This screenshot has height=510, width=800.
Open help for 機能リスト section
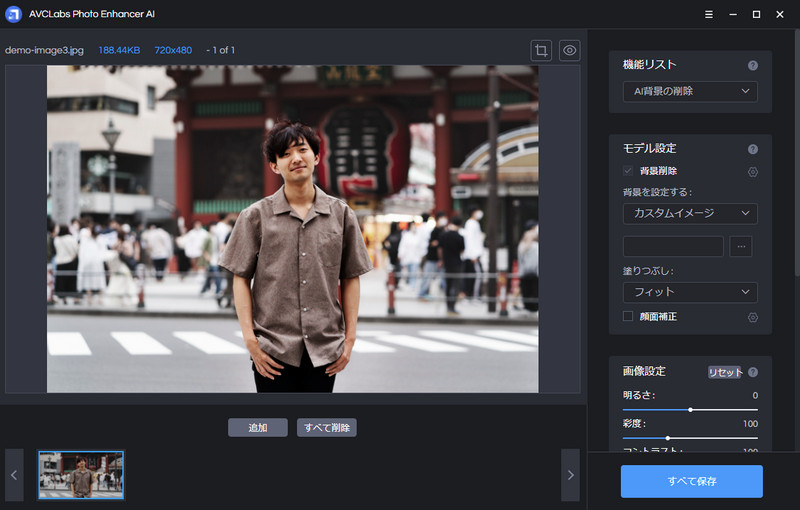753,65
